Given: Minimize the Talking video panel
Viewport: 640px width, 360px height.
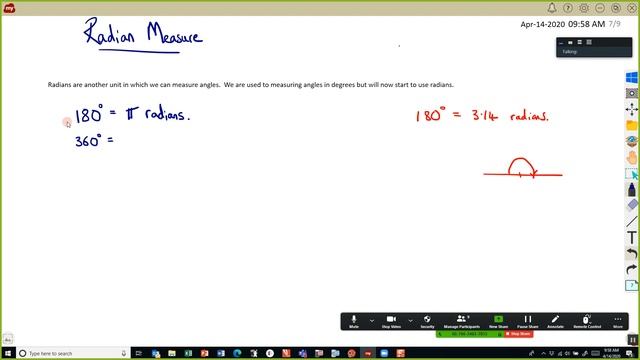Looking at the screenshot, I should pos(561,42).
